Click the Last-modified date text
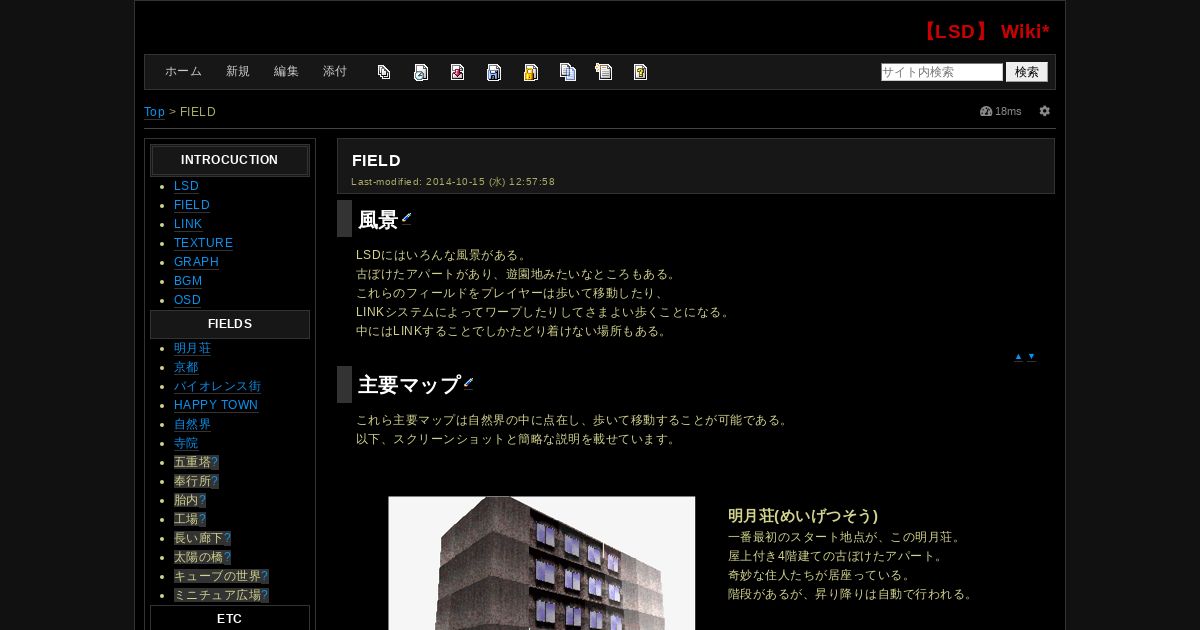 pos(453,182)
